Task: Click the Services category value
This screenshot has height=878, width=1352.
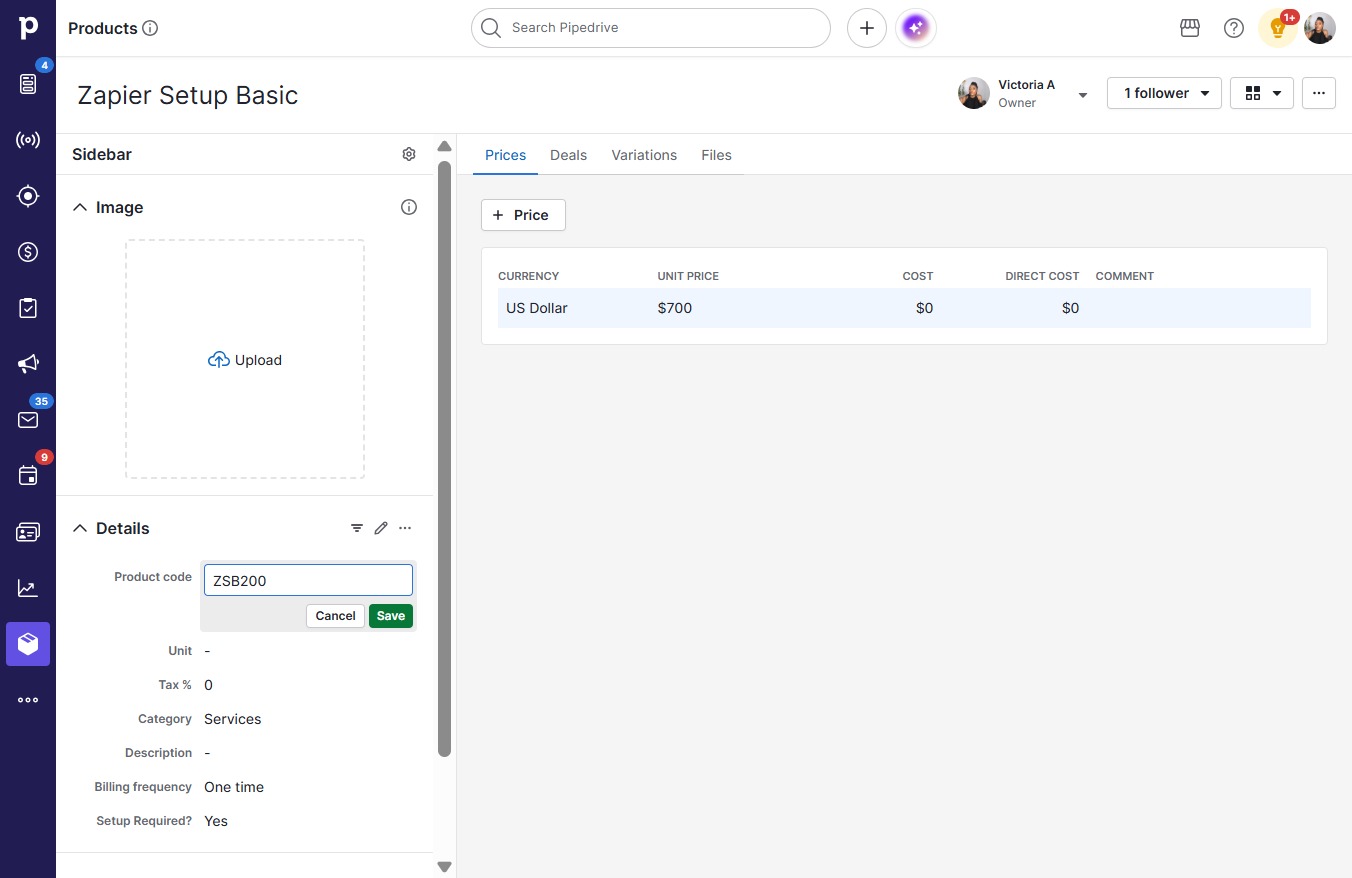Action: pyautogui.click(x=233, y=719)
